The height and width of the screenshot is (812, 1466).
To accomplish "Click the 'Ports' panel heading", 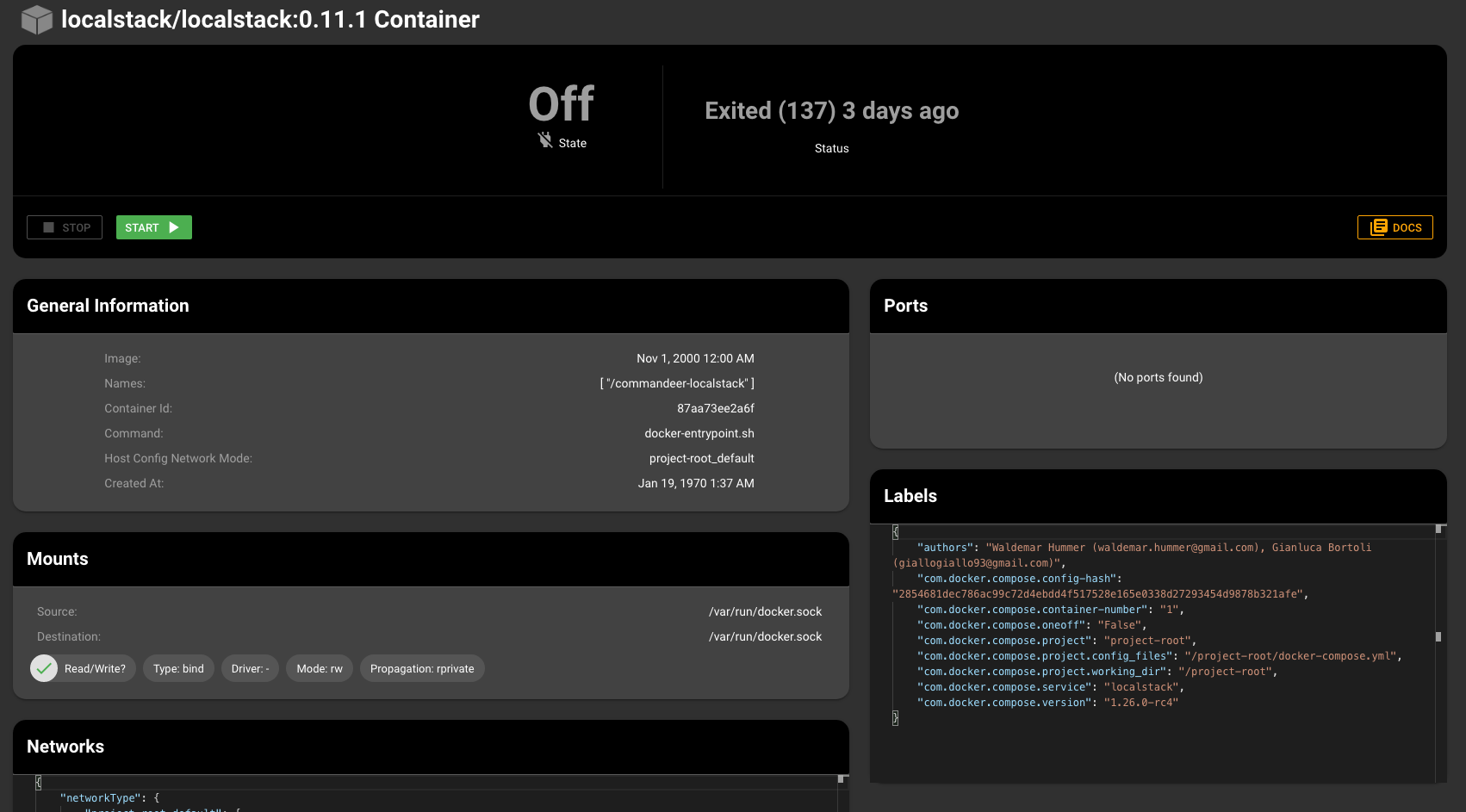I will pyautogui.click(x=906, y=306).
